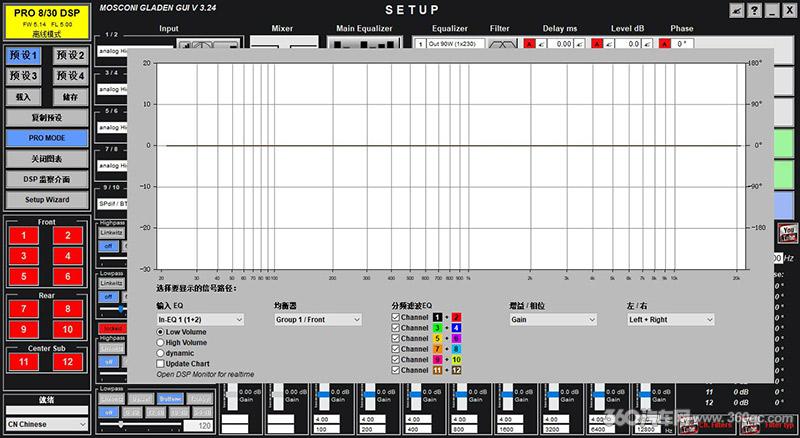
Task: Select red output channel 4 in Front
Action: tap(68, 256)
